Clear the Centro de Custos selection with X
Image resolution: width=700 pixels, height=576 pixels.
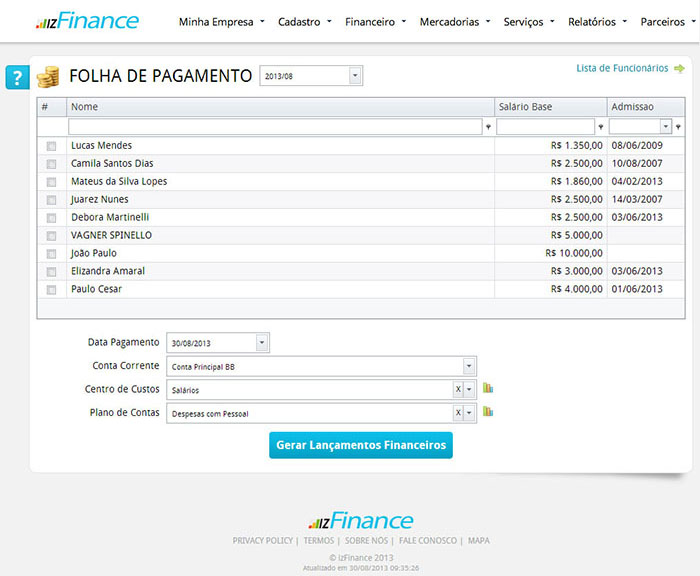coord(458,389)
